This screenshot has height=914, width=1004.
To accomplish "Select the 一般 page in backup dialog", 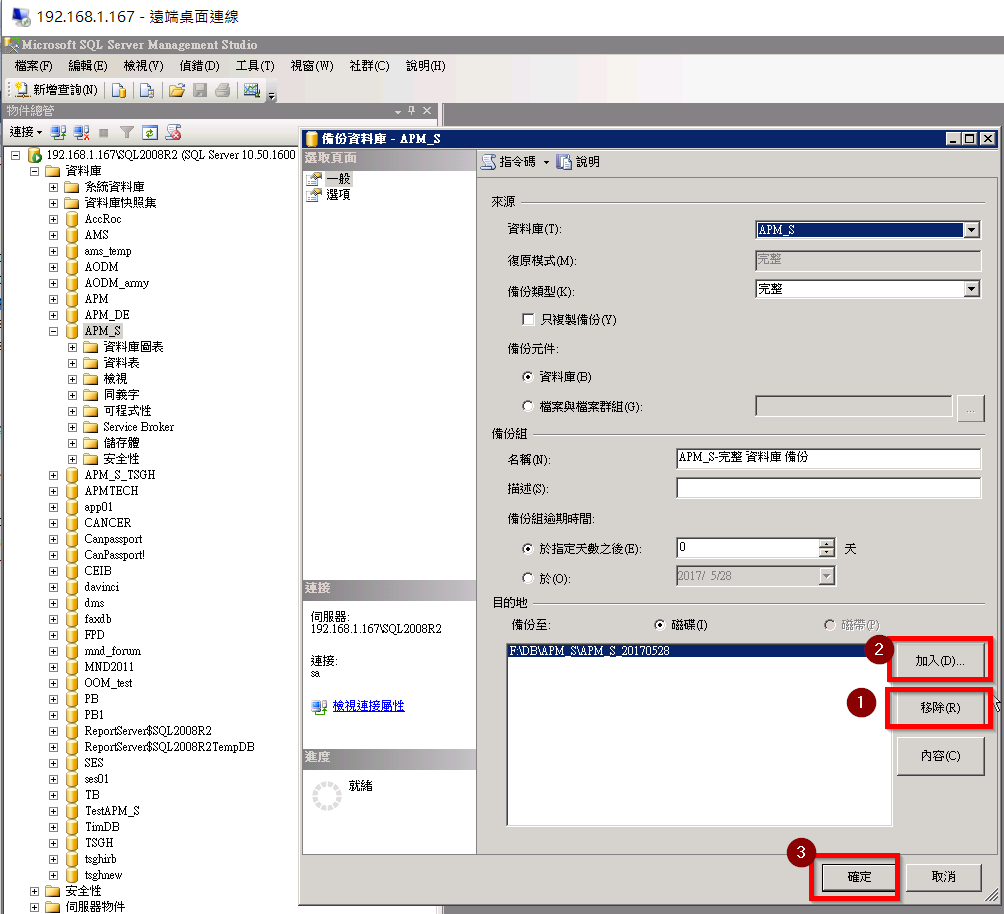I will pyautogui.click(x=339, y=179).
